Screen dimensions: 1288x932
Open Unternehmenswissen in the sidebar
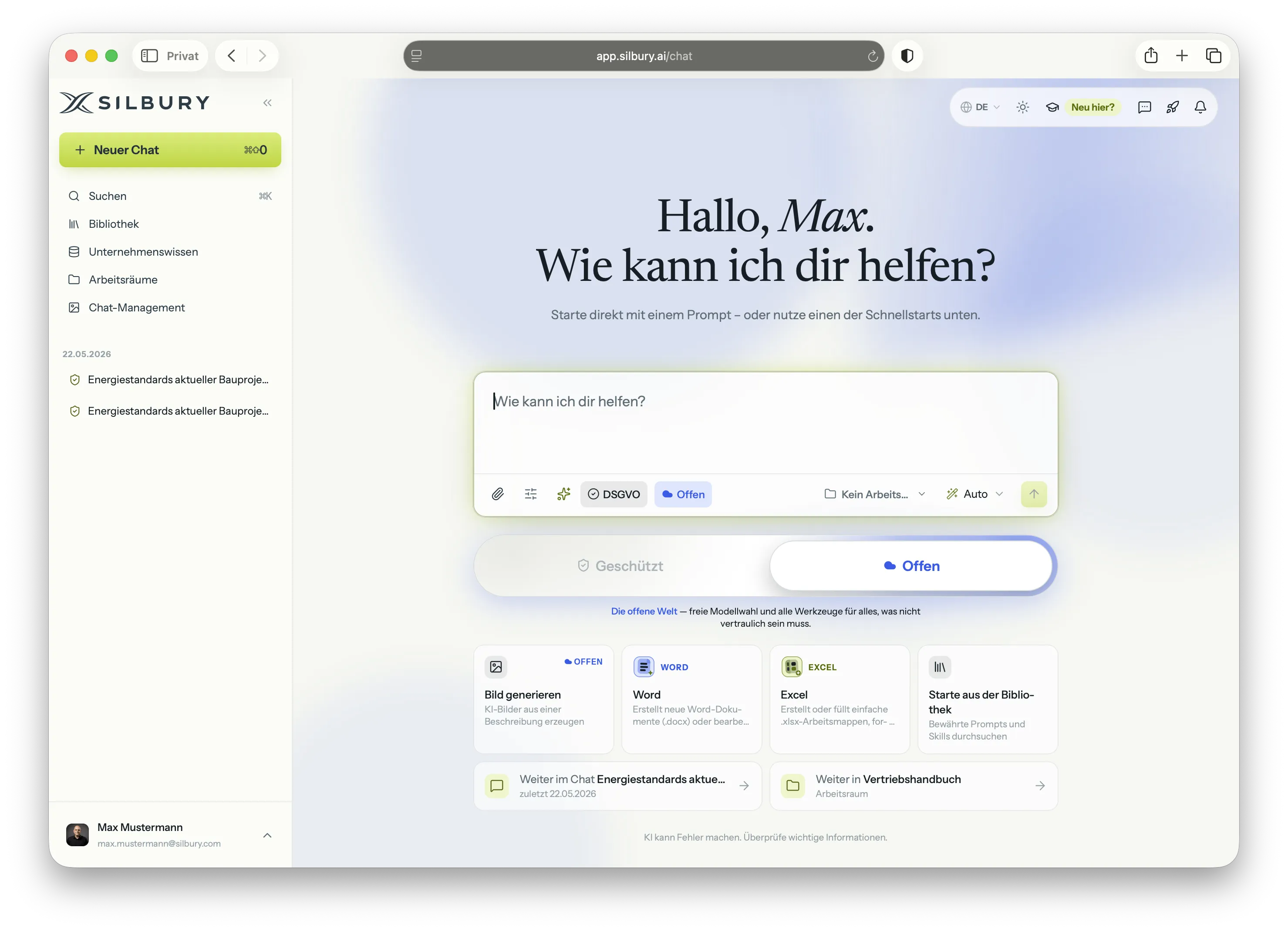170,252
